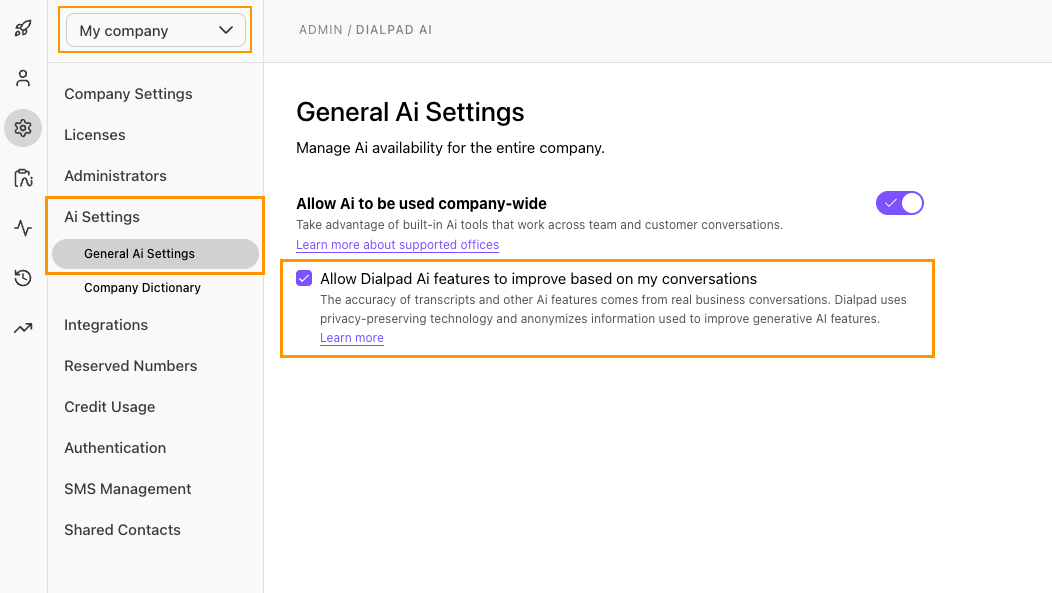Open Company Dictionary sub-item
Image resolution: width=1052 pixels, height=593 pixels.
(x=142, y=288)
